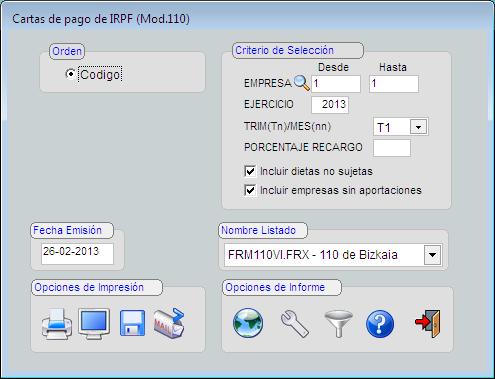Image resolution: width=495 pixels, height=379 pixels.
Task: Open the TRIM/MES dropdown showing T1
Action: pyautogui.click(x=418, y=127)
